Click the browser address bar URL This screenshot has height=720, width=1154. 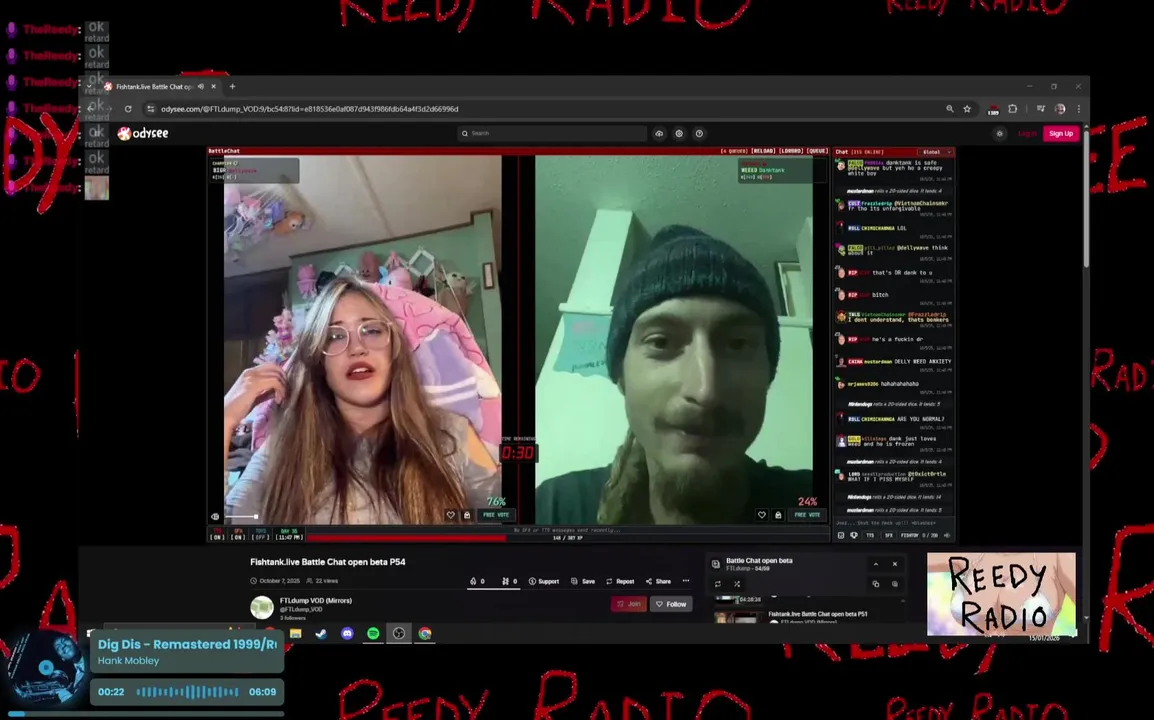[x=309, y=109]
